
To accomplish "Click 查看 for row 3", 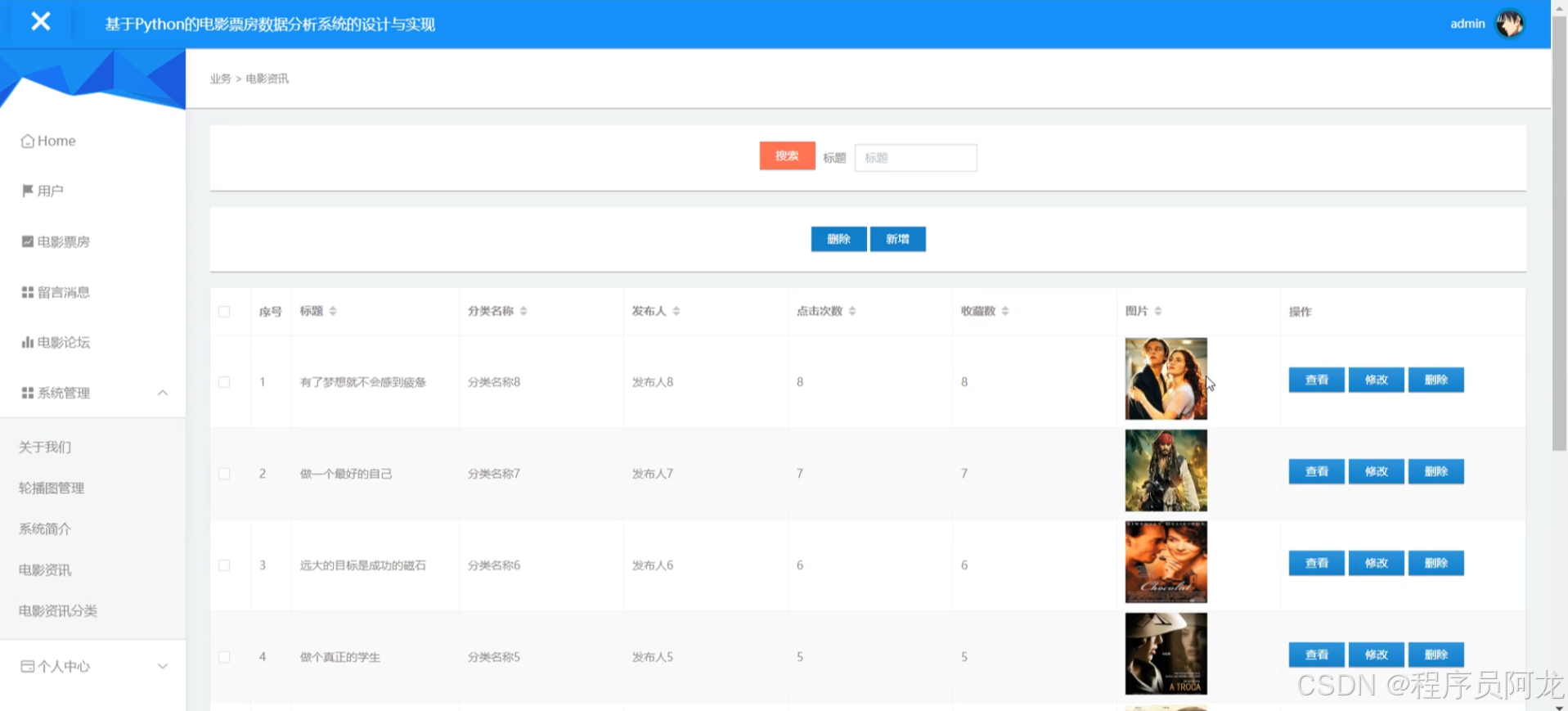I will 1316,563.
